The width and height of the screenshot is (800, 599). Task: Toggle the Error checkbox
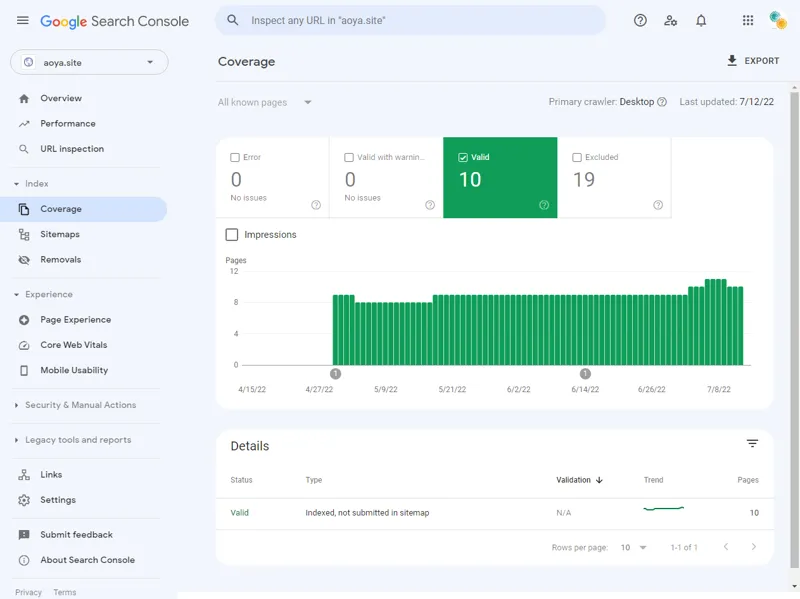[x=235, y=157]
